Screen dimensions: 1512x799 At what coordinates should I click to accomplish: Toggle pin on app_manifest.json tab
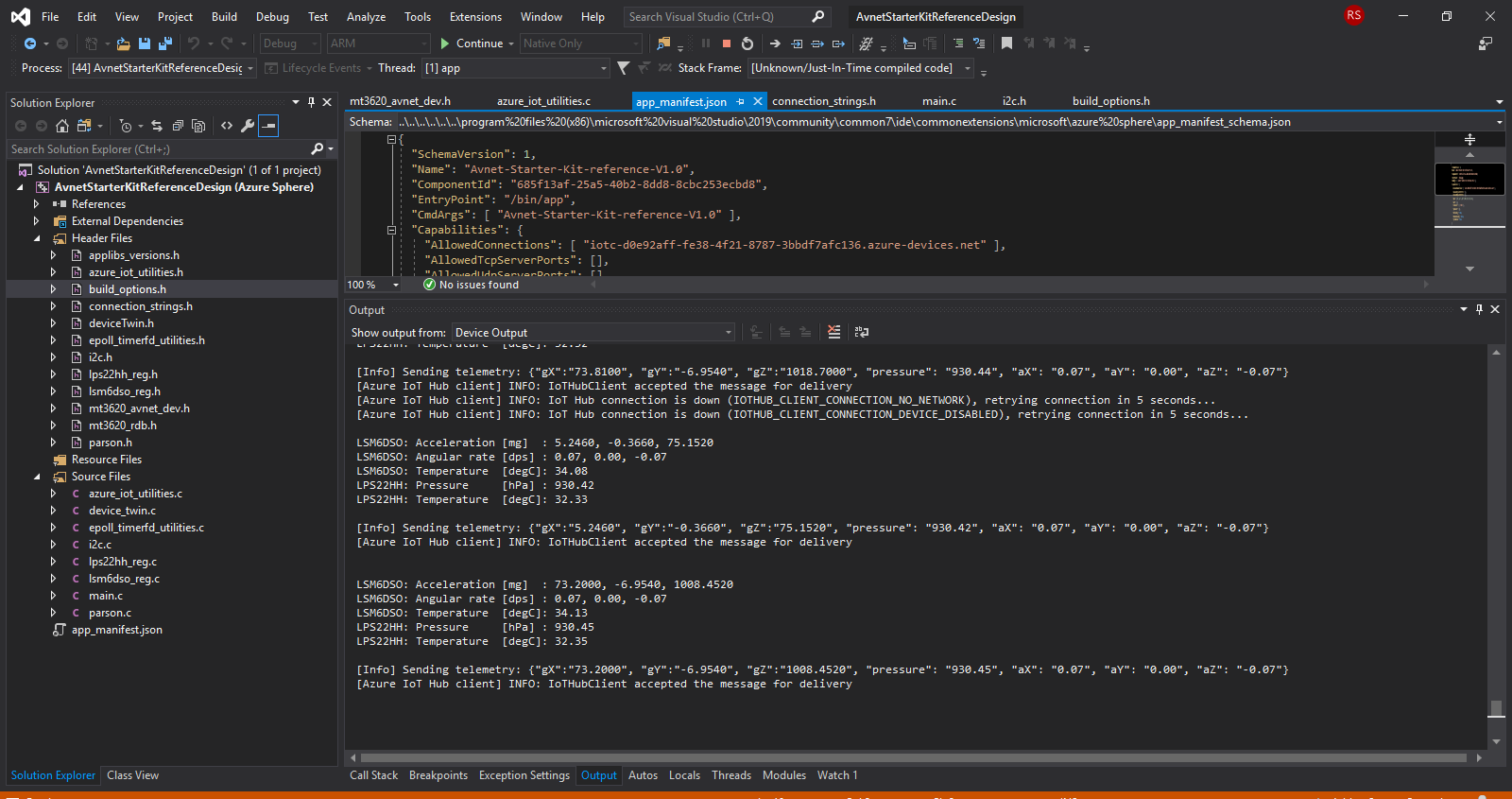point(741,101)
